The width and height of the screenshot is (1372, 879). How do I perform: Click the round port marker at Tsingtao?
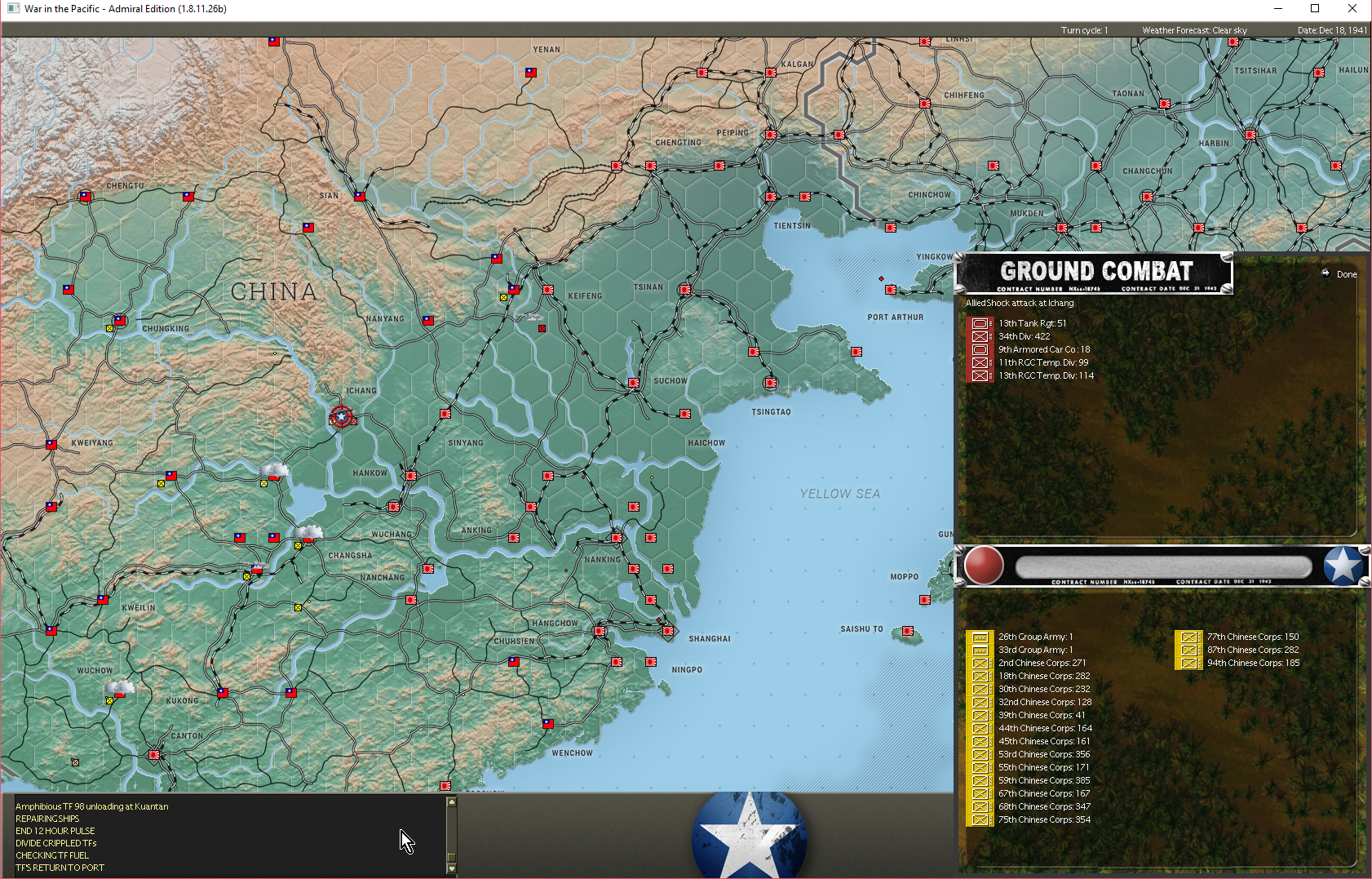tap(771, 382)
